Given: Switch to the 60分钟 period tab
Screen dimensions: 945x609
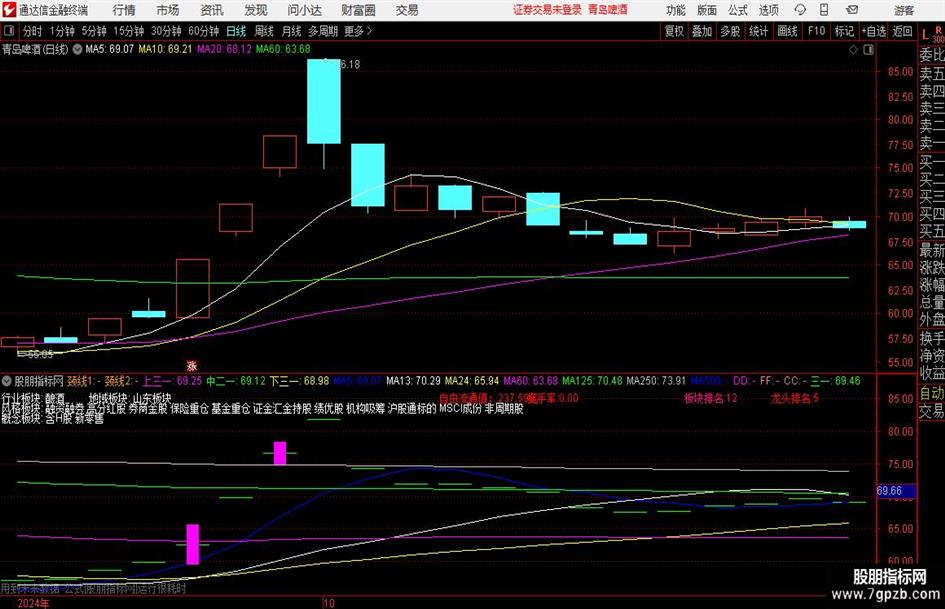Looking at the screenshot, I should coord(204,31).
